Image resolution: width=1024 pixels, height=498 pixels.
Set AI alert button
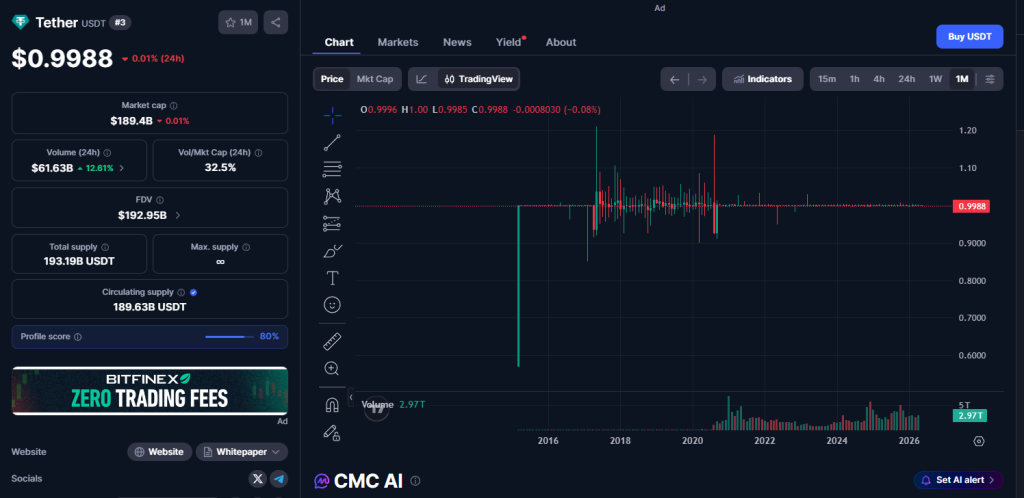pyautogui.click(x=958, y=480)
